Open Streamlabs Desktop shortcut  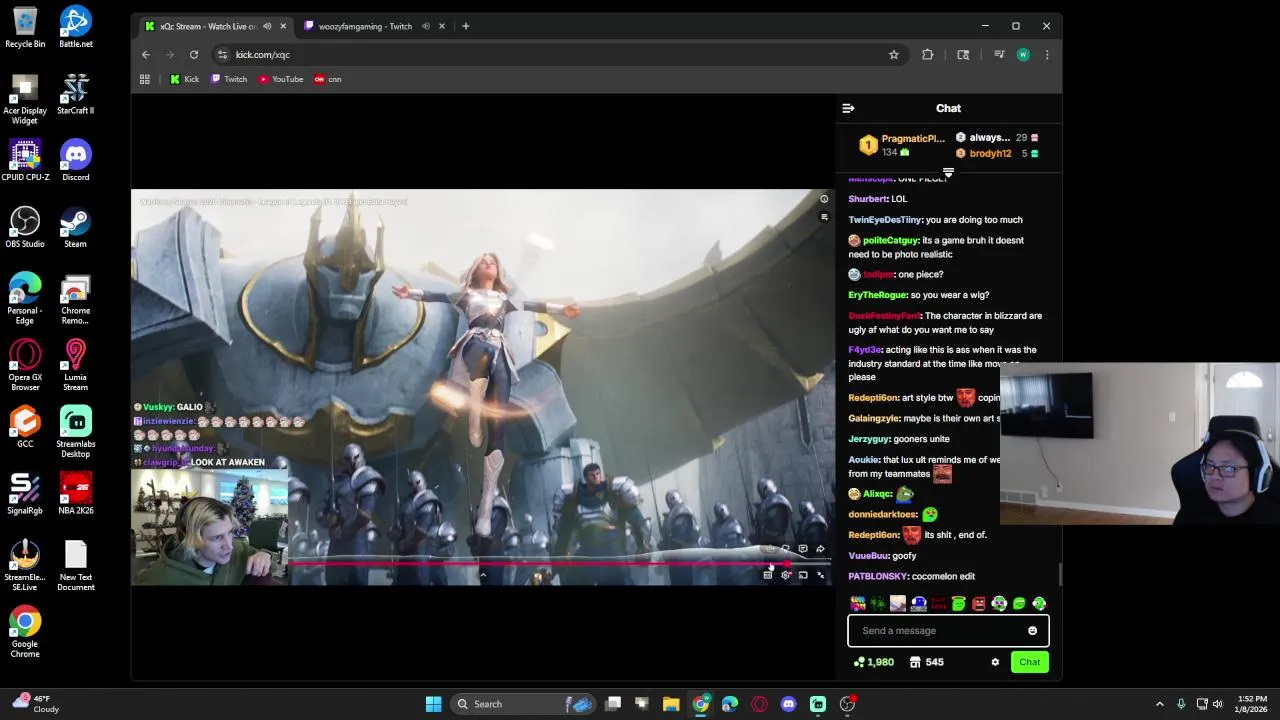75,433
